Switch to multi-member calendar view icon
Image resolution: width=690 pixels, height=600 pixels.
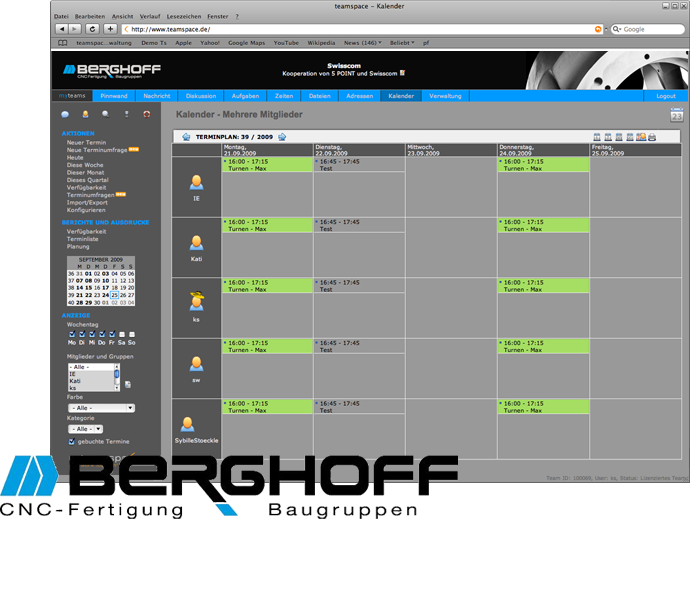pos(641,137)
